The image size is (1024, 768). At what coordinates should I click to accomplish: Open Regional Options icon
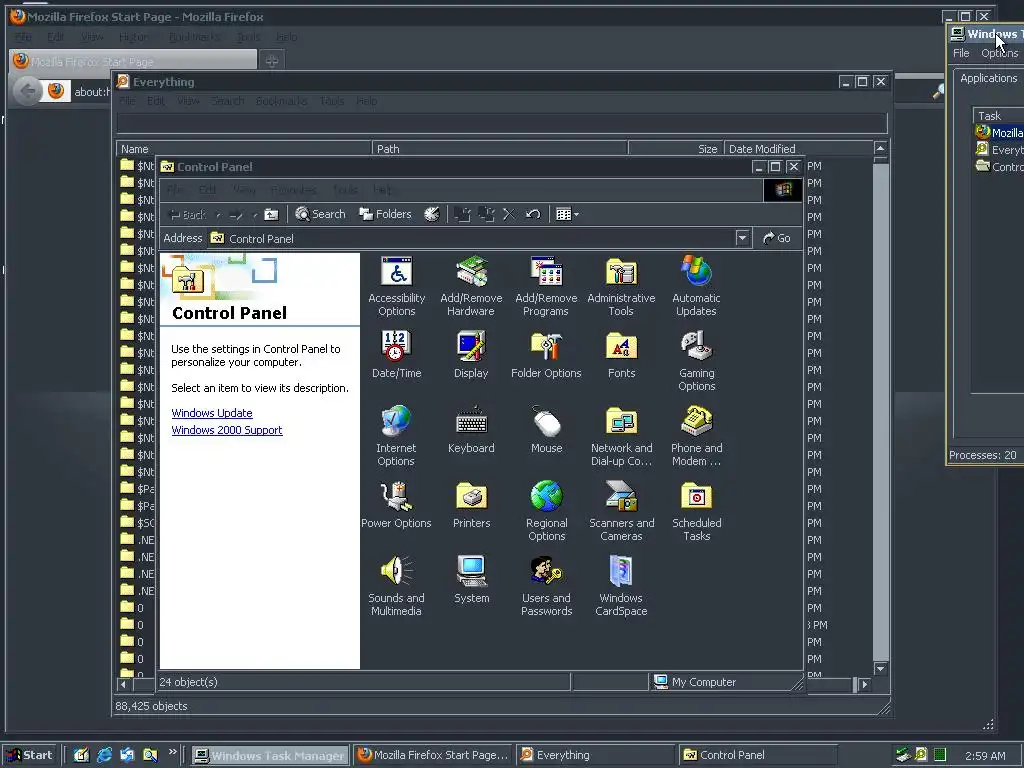[547, 511]
